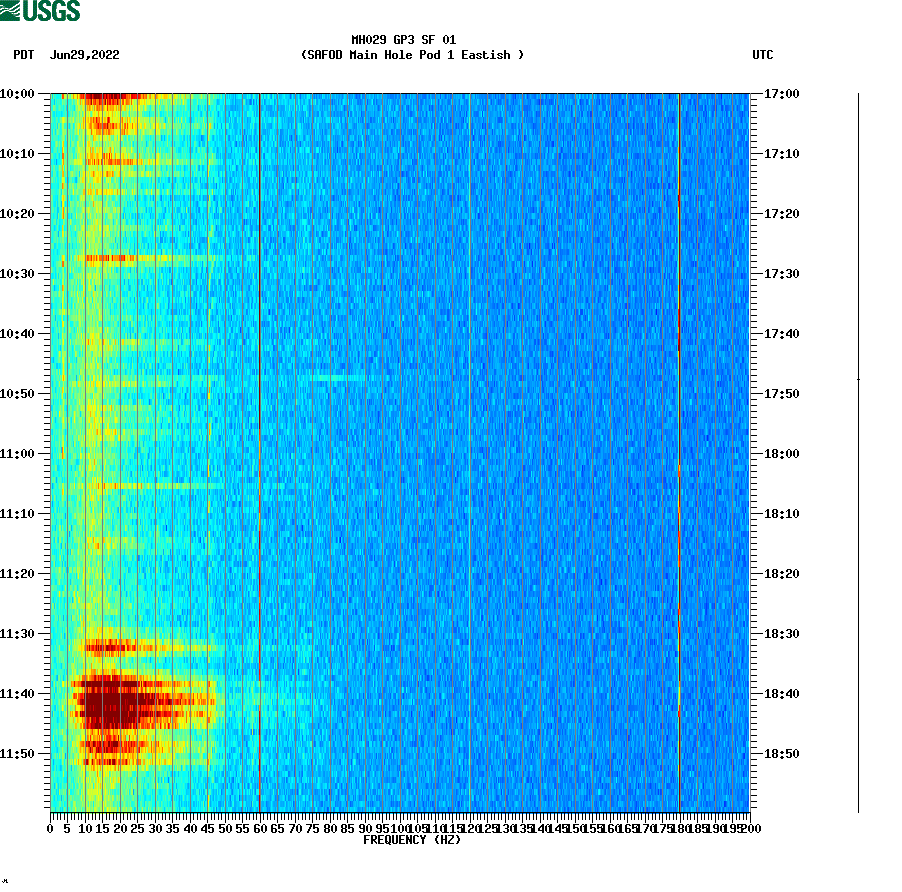
Task: Select the wave symbol in the USGS logo
Action: pos(11,10)
